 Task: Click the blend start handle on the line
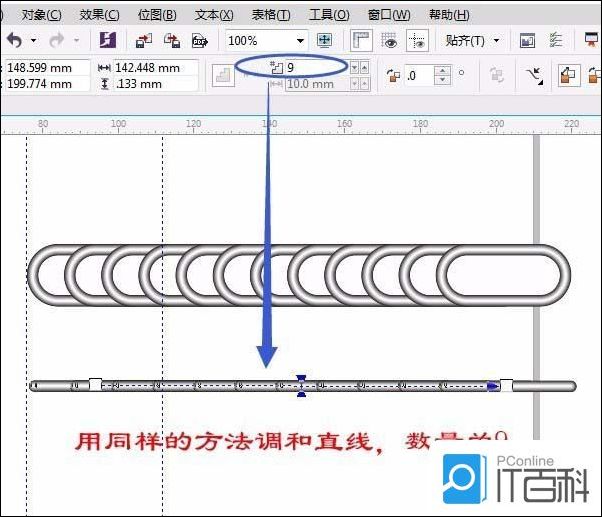pos(95,385)
